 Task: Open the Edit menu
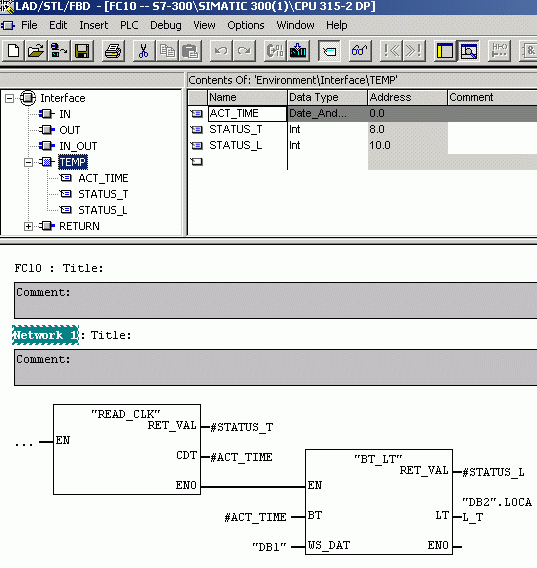[58, 25]
